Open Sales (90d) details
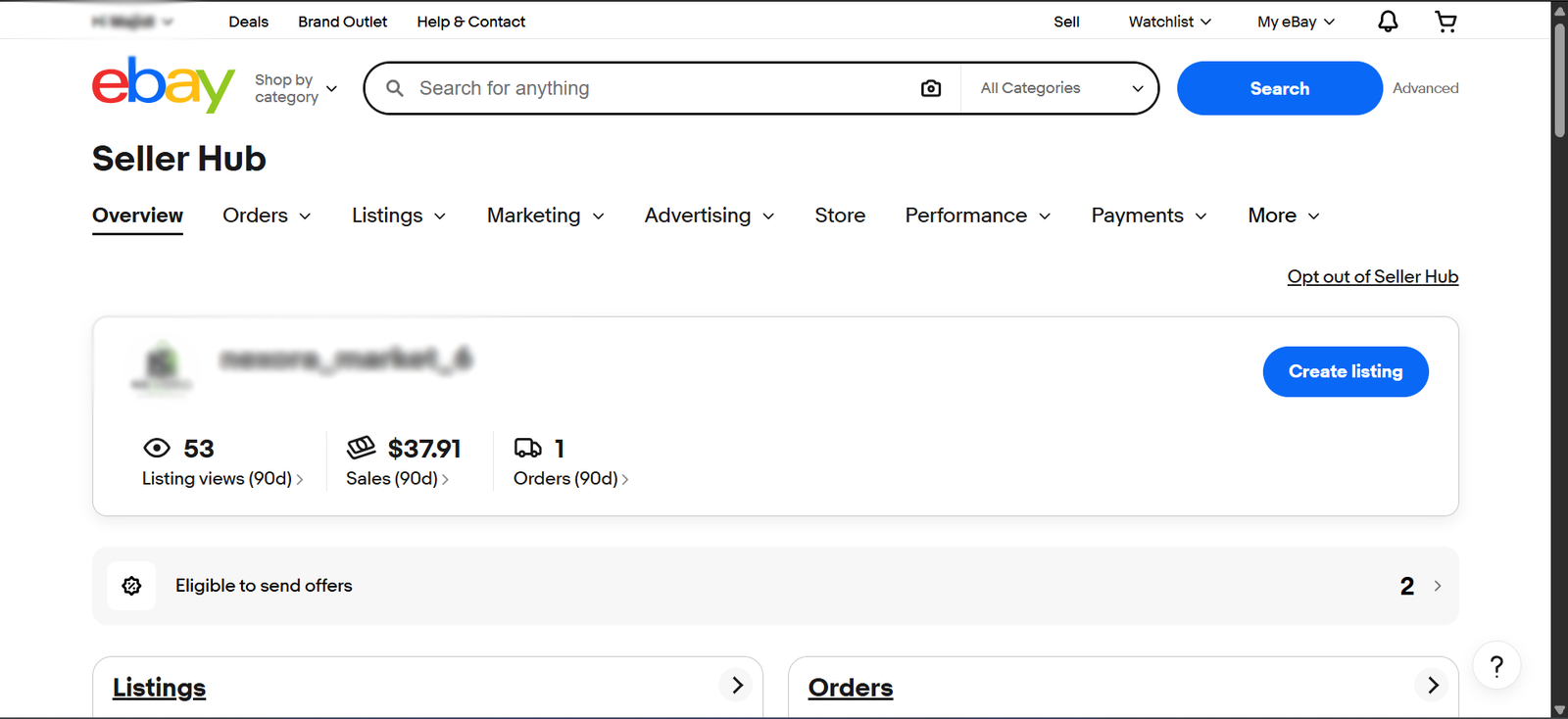Image resolution: width=1568 pixels, height=719 pixels. (397, 478)
